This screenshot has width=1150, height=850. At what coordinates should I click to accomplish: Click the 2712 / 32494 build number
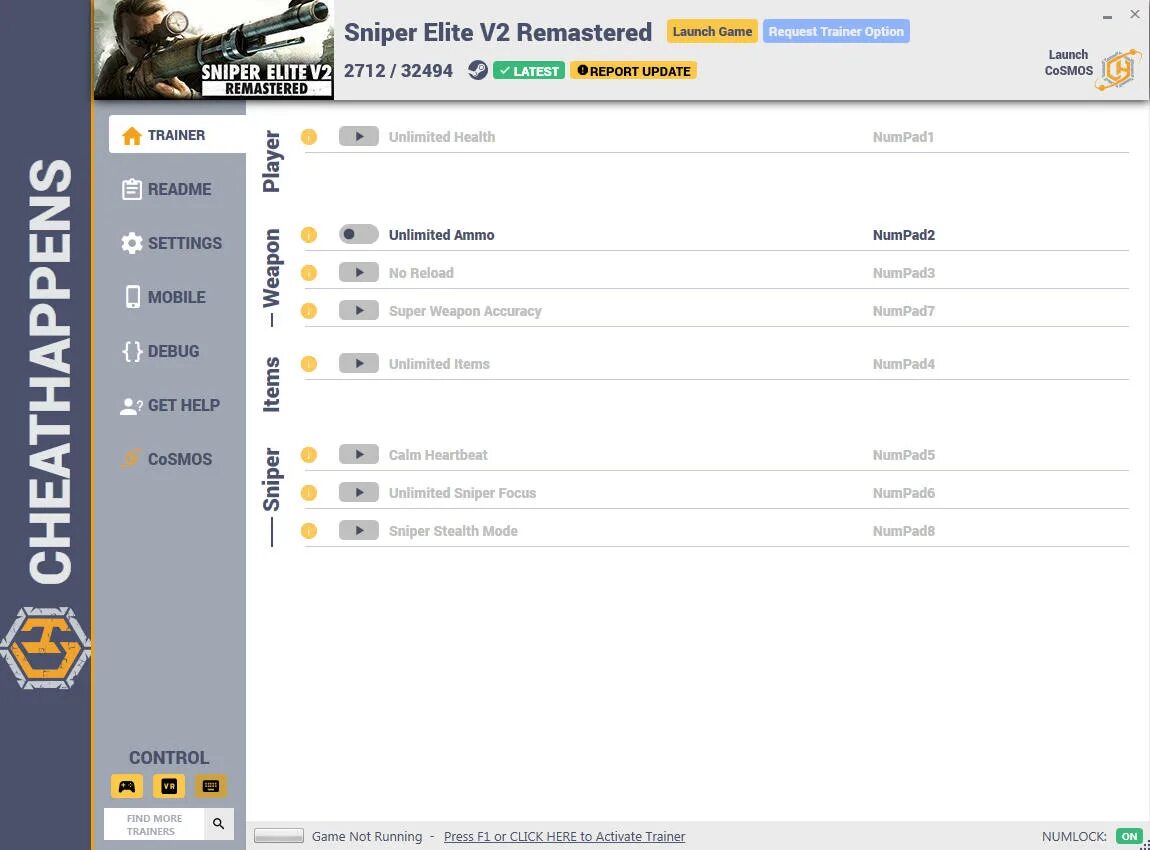point(398,70)
